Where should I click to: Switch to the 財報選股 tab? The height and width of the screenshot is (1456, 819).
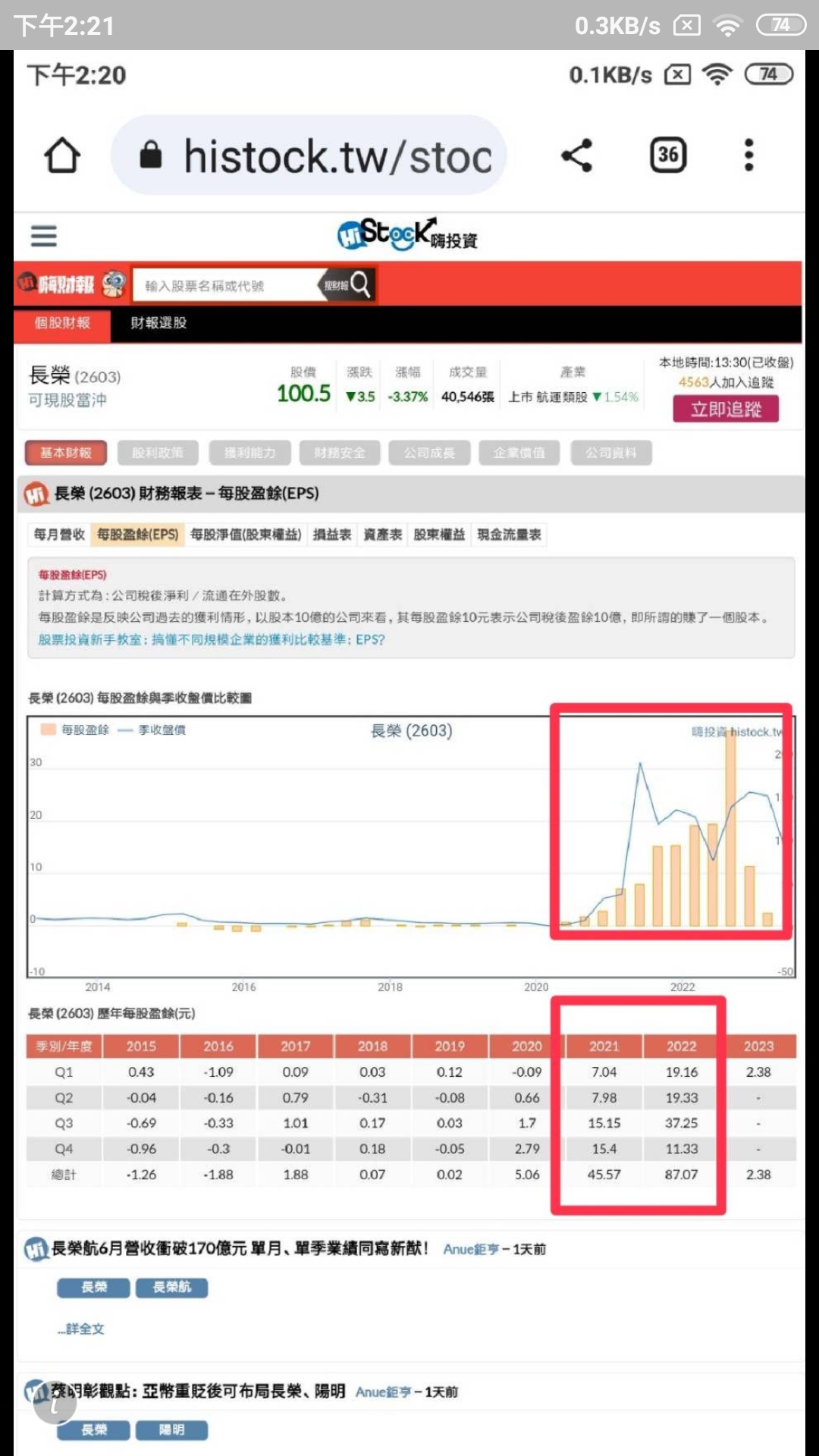(x=158, y=323)
